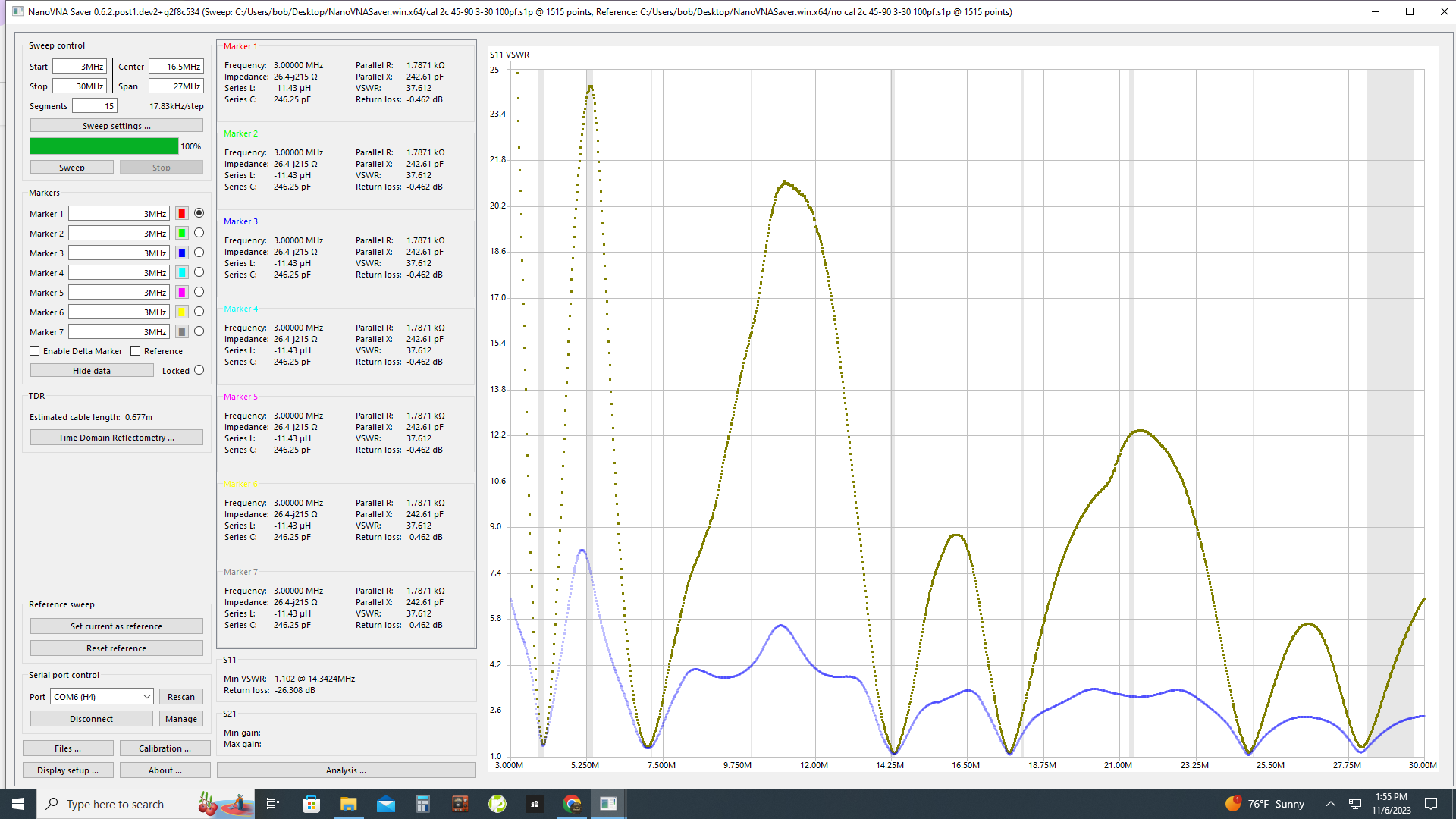
Task: Open the Microsoft Store taskbar icon
Action: 311,804
